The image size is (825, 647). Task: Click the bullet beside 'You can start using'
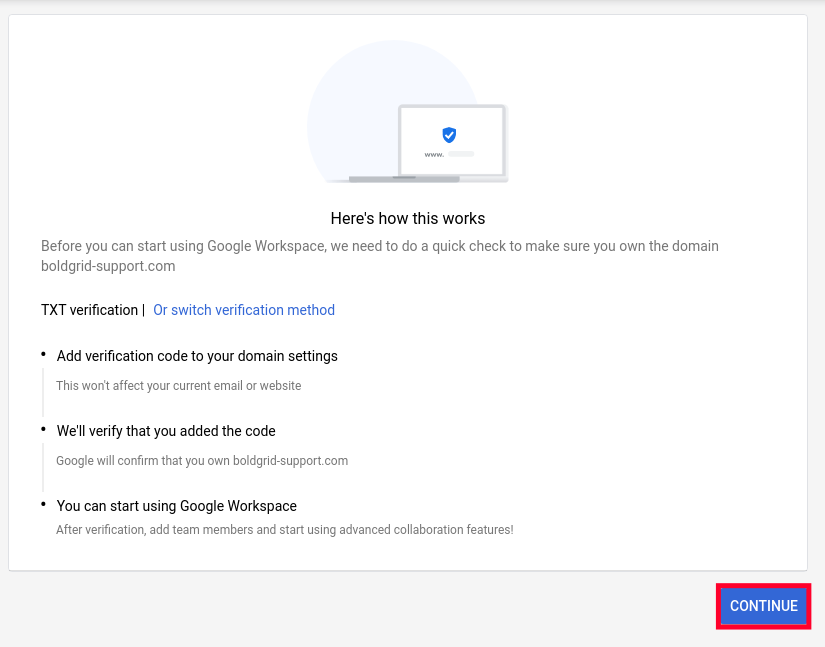coord(44,504)
